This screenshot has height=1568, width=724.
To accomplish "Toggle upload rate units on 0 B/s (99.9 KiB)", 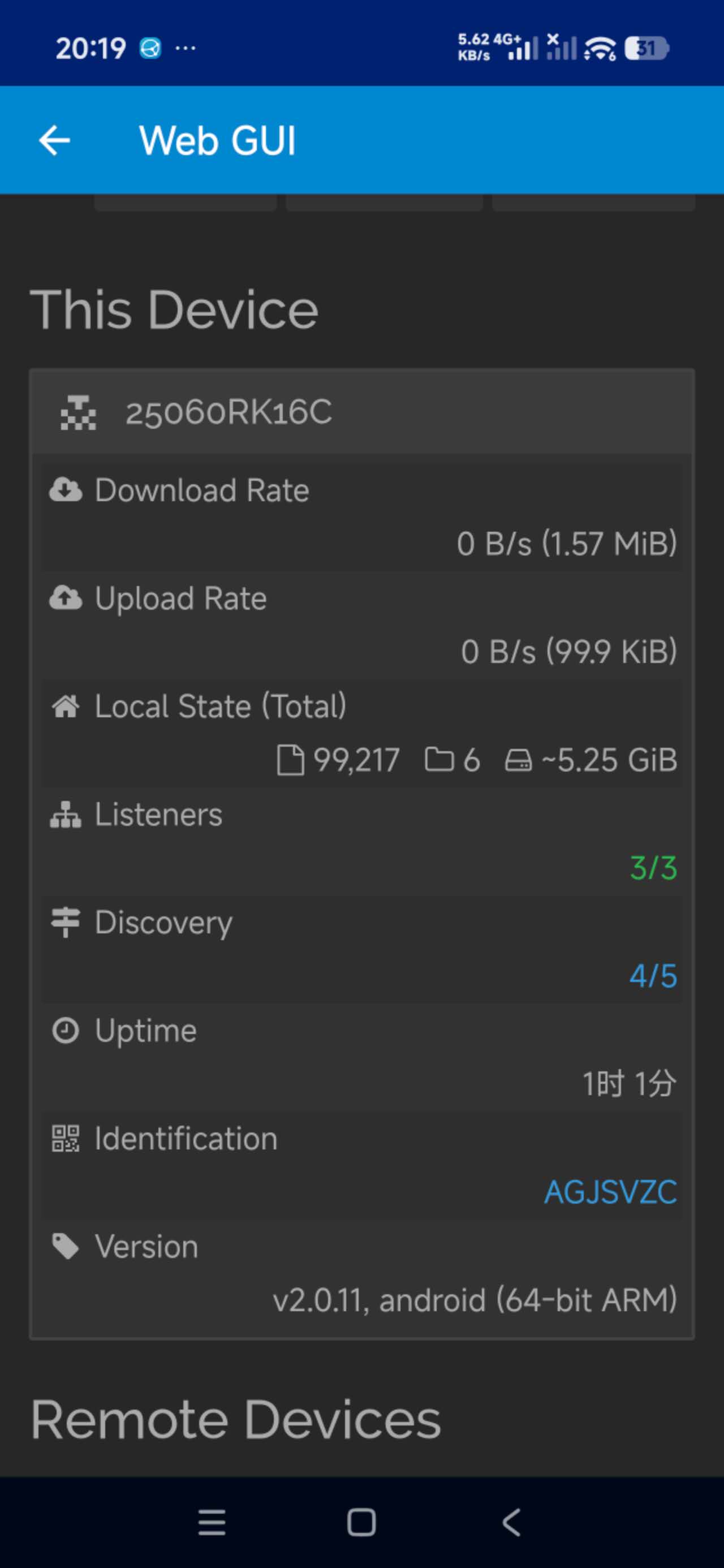I will pyautogui.click(x=568, y=651).
